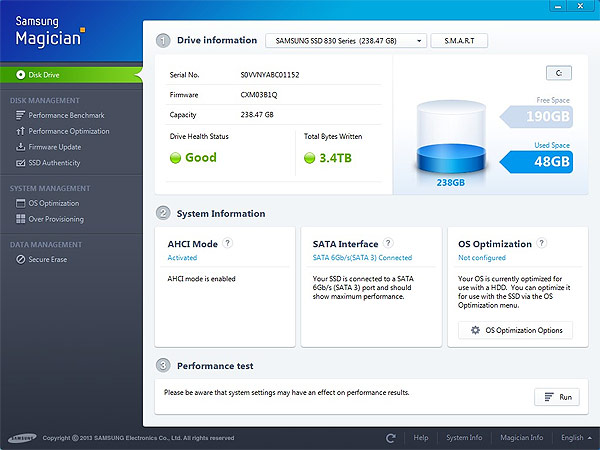Image resolution: width=600 pixels, height=450 pixels.
Task: Click the green Total Bytes Written indicator
Action: [309, 158]
